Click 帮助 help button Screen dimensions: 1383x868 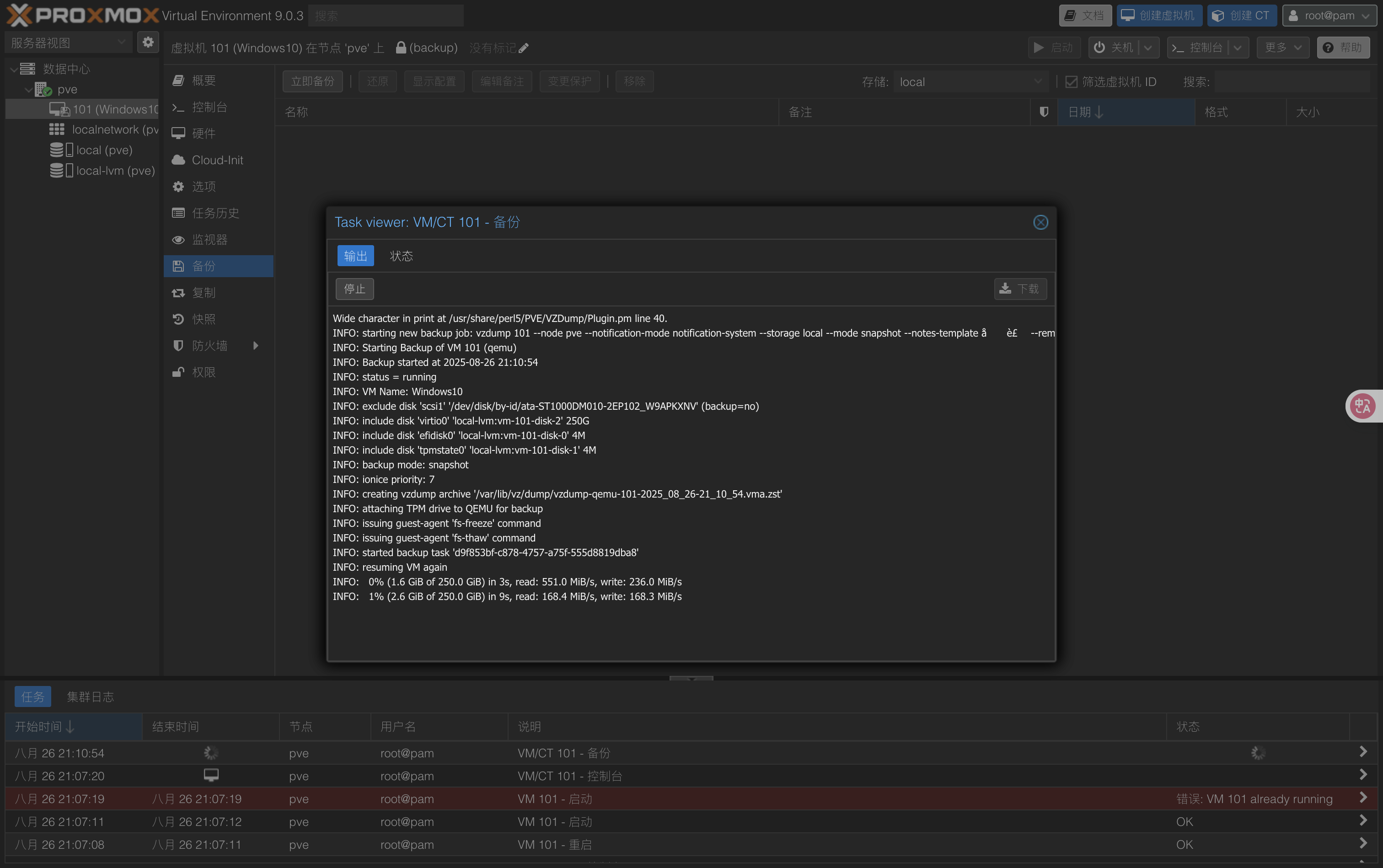[x=1343, y=48]
